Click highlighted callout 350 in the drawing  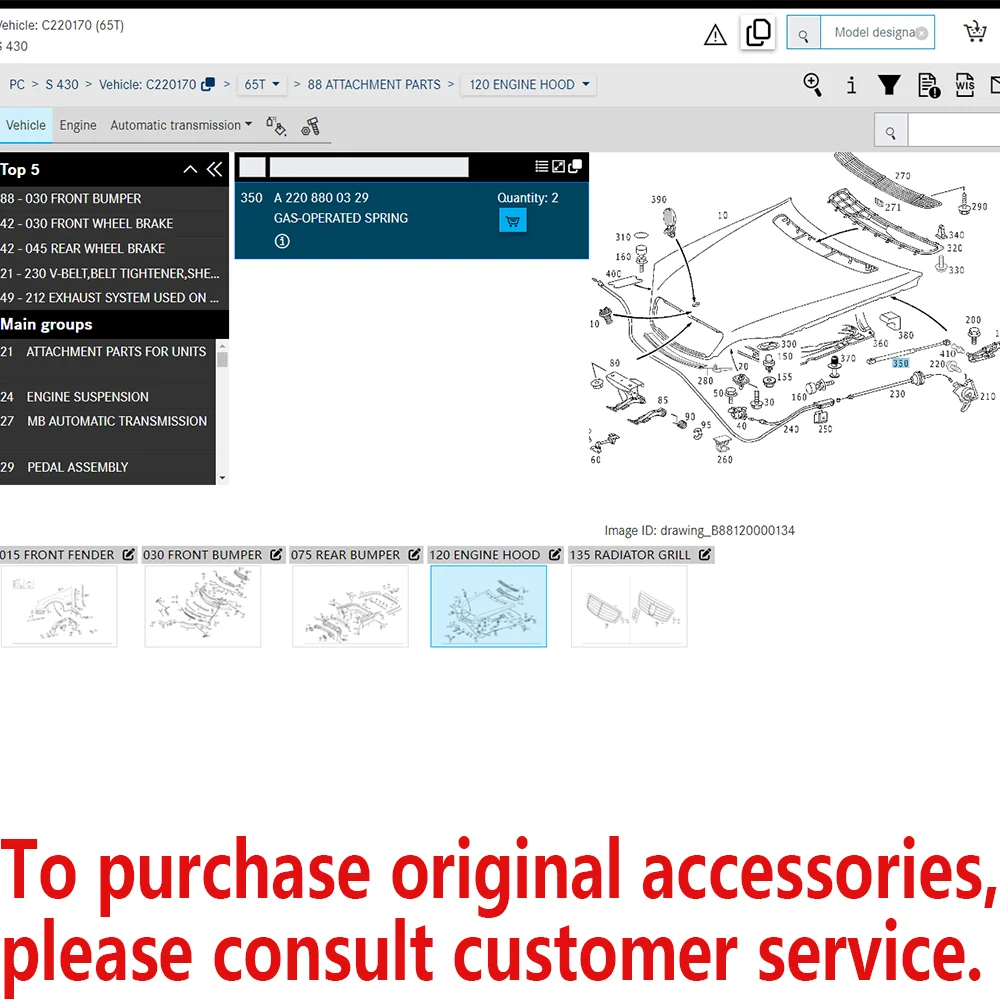tap(901, 364)
